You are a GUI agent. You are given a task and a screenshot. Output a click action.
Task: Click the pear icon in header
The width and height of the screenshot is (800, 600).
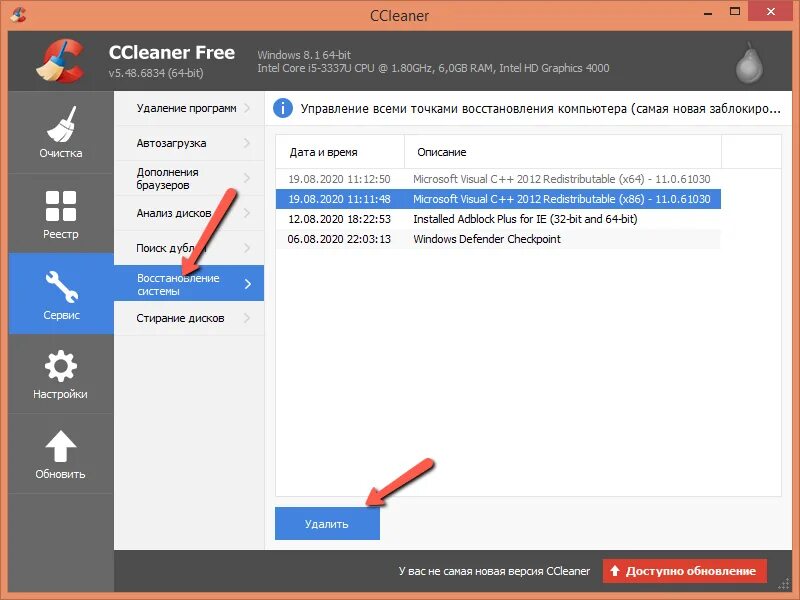(x=749, y=63)
